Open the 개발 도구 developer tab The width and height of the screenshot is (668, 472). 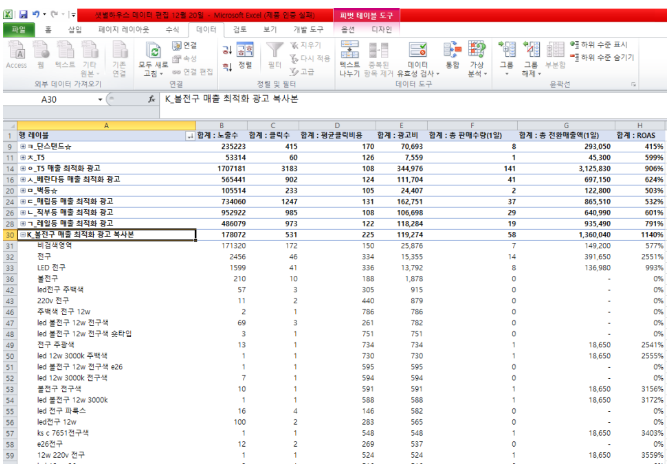(x=308, y=29)
